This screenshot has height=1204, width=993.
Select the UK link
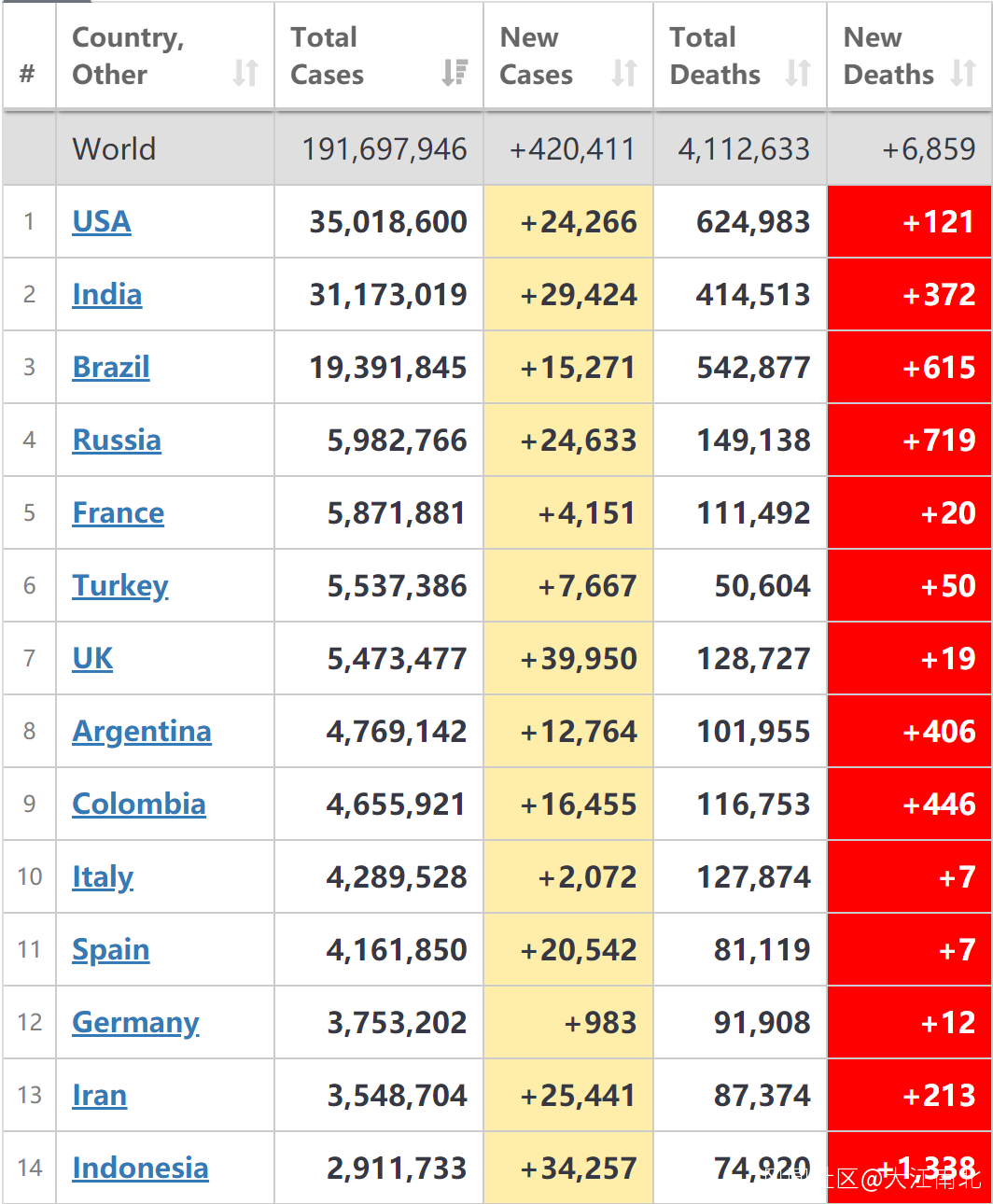point(92,659)
